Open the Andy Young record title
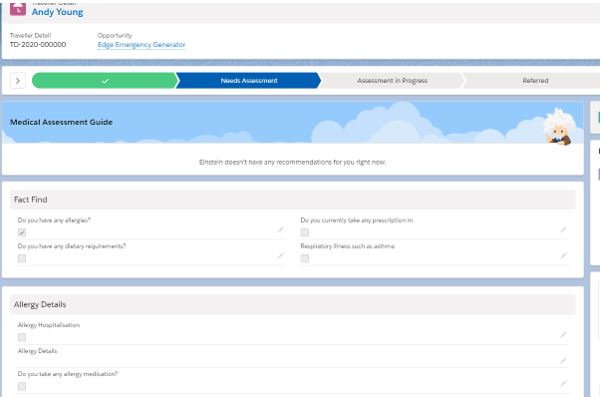The width and height of the screenshot is (602, 397). [x=58, y=12]
